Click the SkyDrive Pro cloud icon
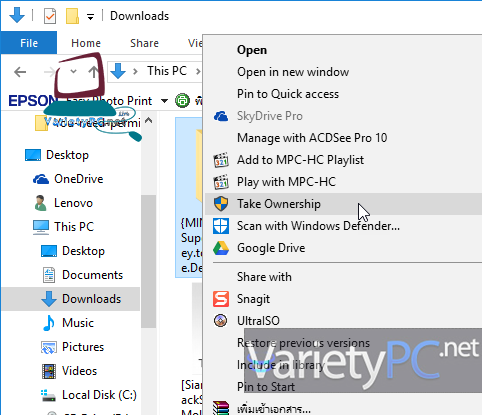Image resolution: width=482 pixels, height=415 pixels. (221, 116)
